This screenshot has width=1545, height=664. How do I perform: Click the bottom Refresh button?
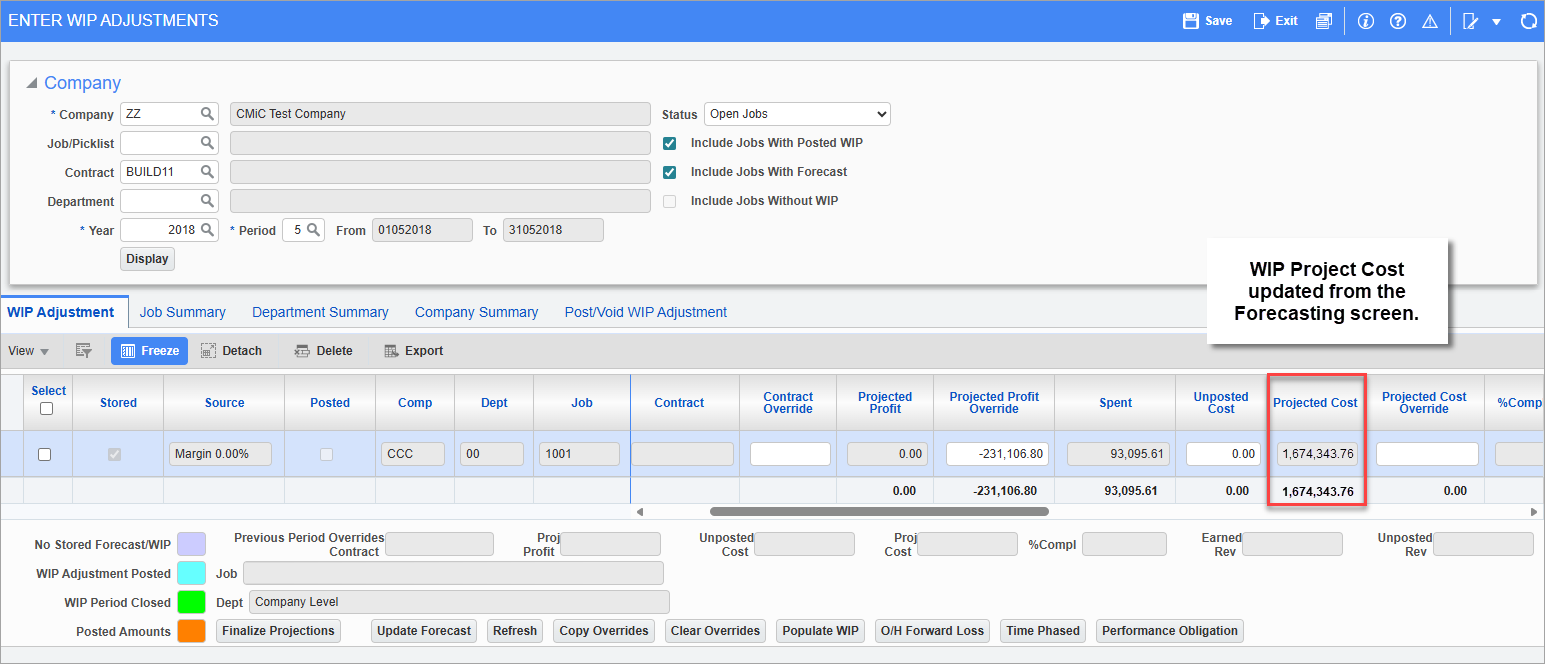click(x=515, y=631)
